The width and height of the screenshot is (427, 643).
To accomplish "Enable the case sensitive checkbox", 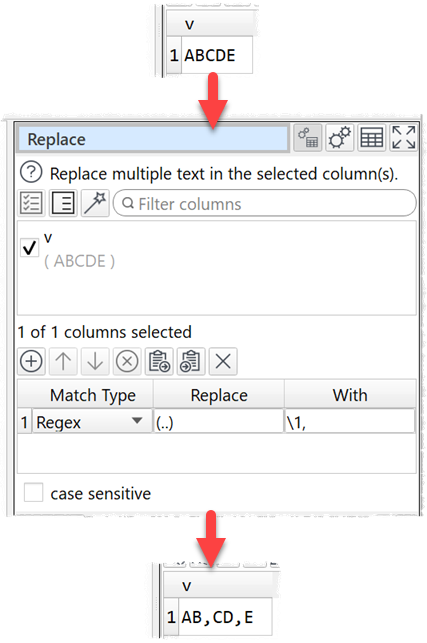I will pyautogui.click(x=33, y=493).
